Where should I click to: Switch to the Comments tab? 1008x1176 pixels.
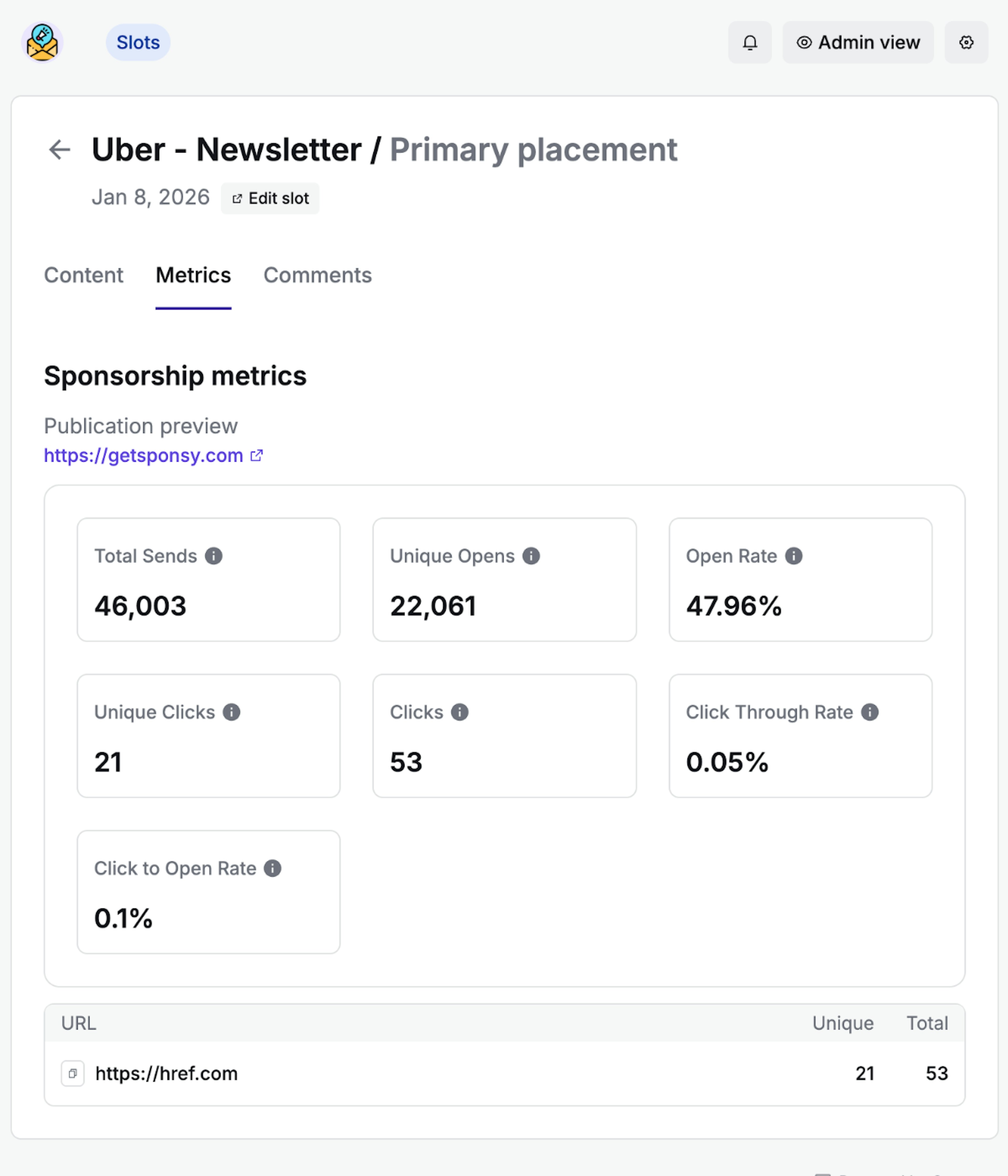[317, 275]
